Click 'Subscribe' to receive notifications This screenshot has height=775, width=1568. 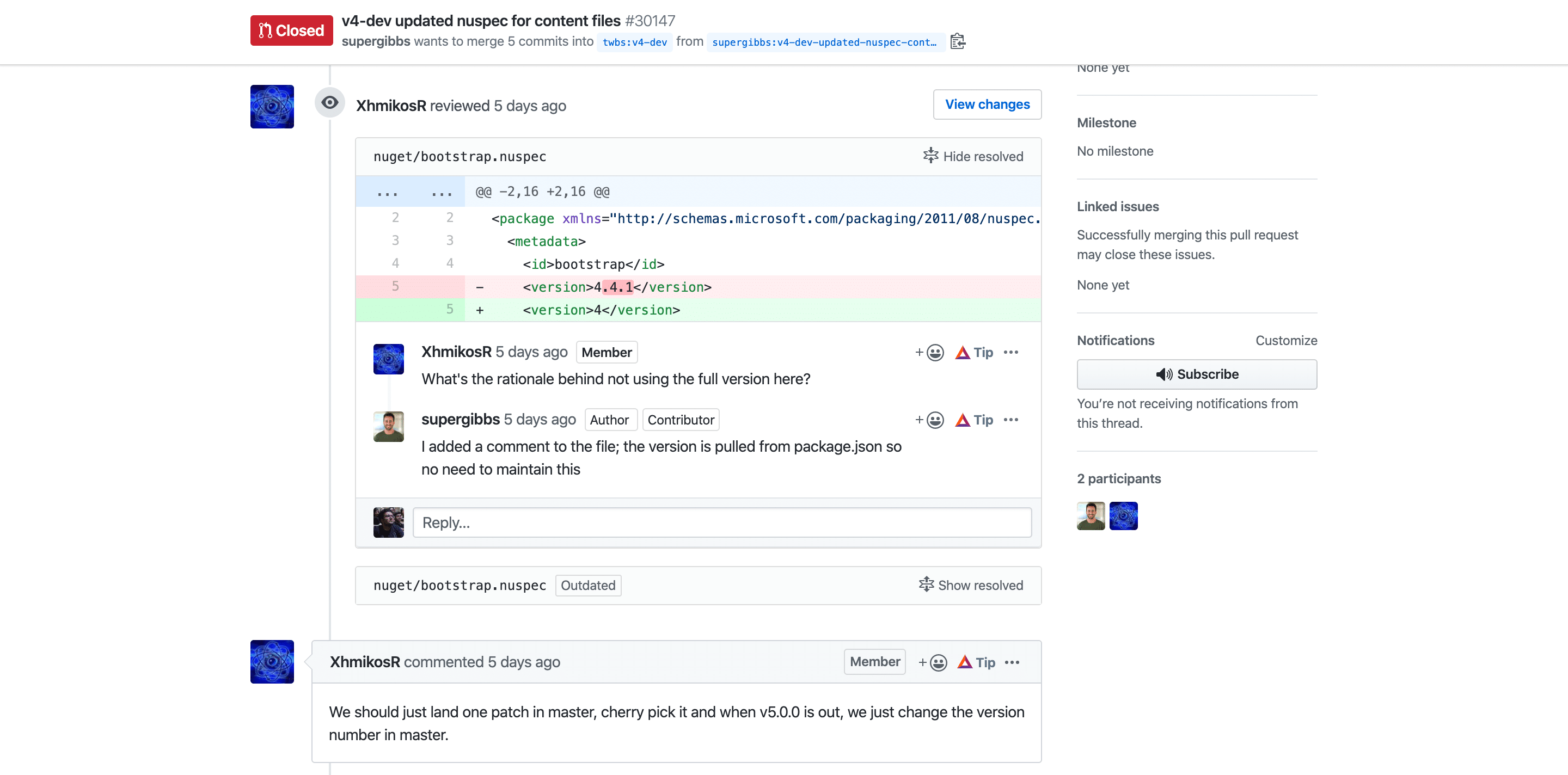(x=1198, y=374)
